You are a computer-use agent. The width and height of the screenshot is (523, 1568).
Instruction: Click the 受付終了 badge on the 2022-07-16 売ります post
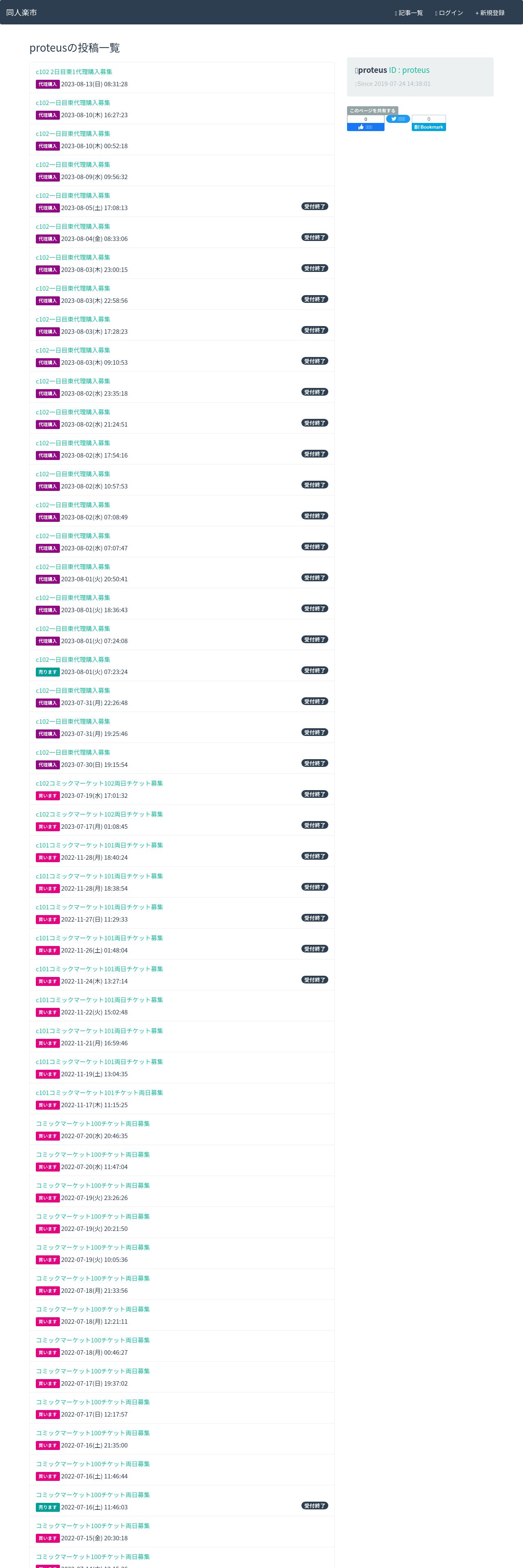pos(315,1505)
